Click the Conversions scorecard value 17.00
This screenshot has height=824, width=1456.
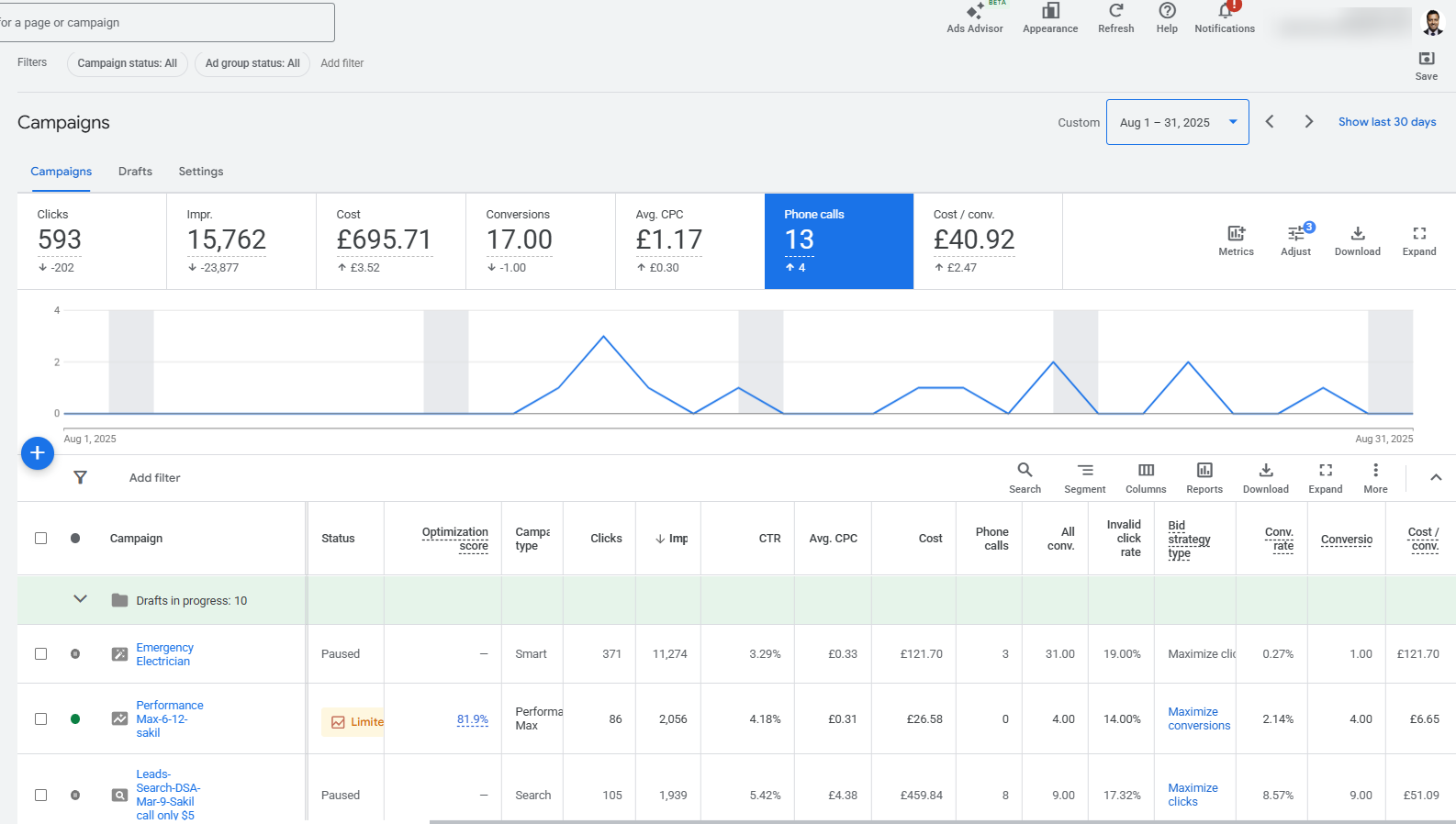pyautogui.click(x=520, y=240)
